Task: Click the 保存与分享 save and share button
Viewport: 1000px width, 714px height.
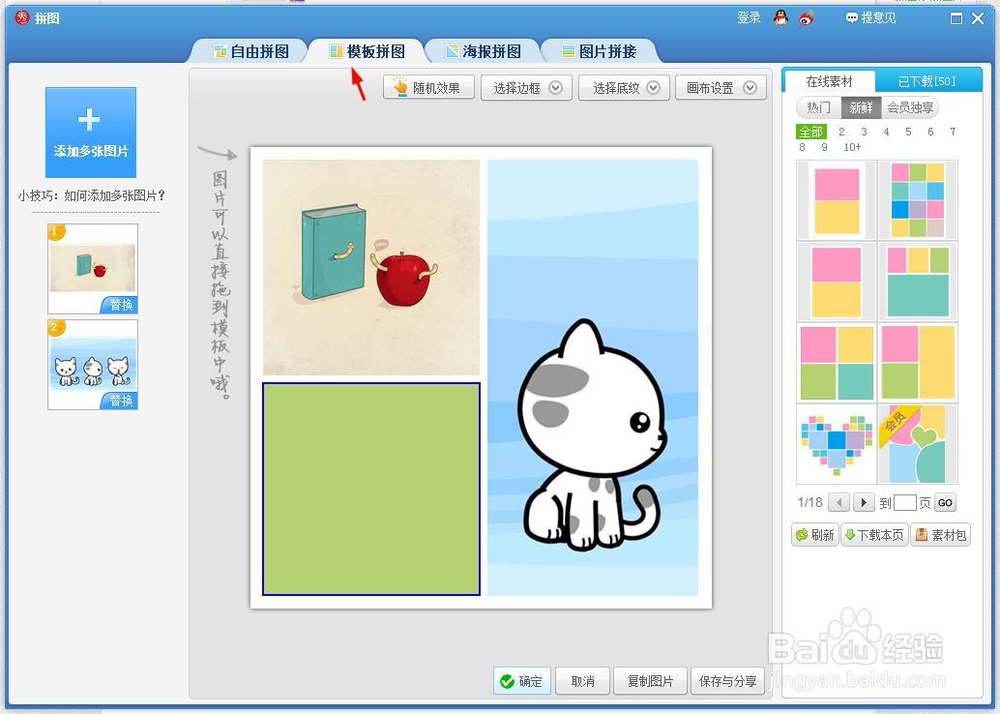Action: 728,681
